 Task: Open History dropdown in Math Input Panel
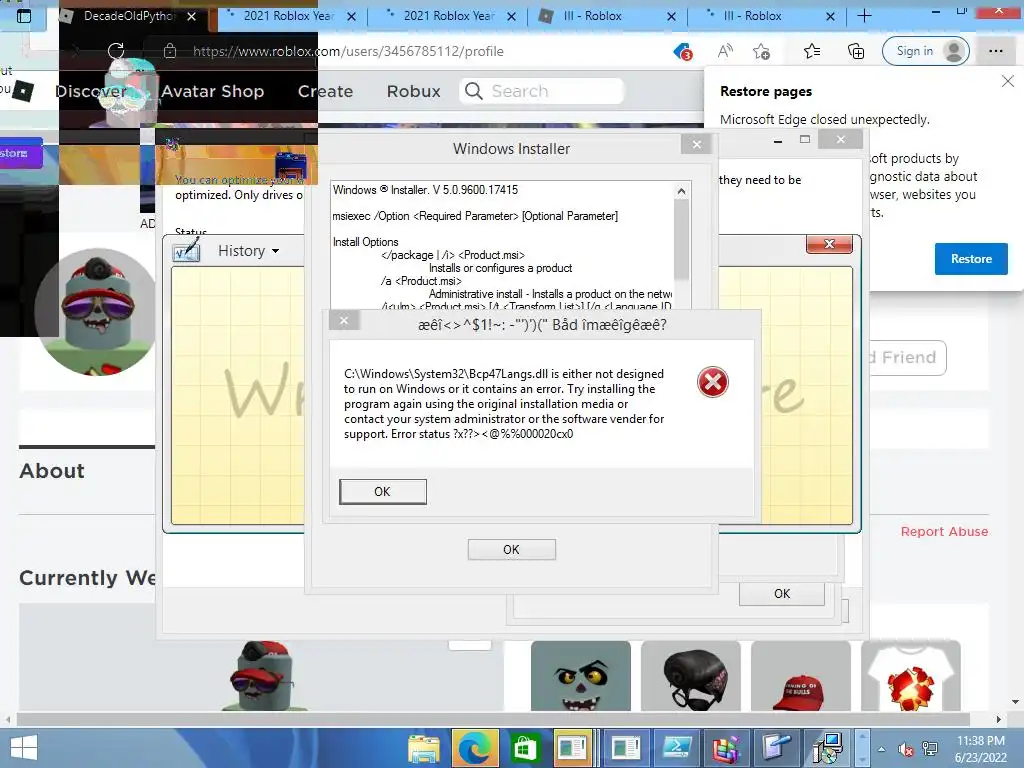pos(248,251)
